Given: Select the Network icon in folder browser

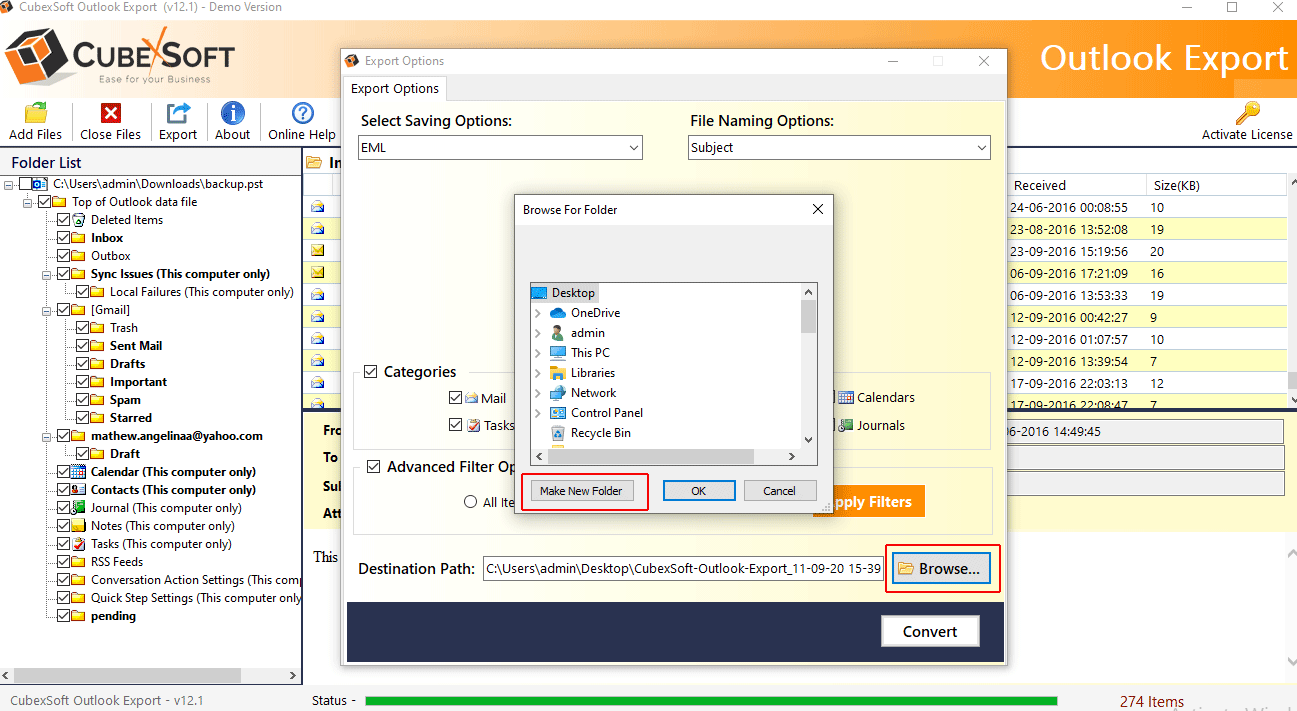Looking at the screenshot, I should click(x=558, y=393).
